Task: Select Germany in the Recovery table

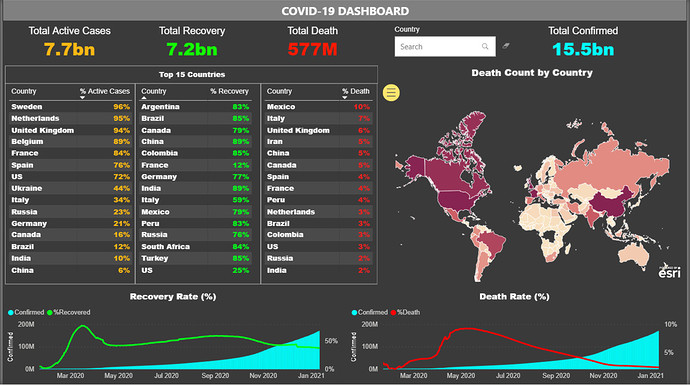Action: [x=159, y=176]
